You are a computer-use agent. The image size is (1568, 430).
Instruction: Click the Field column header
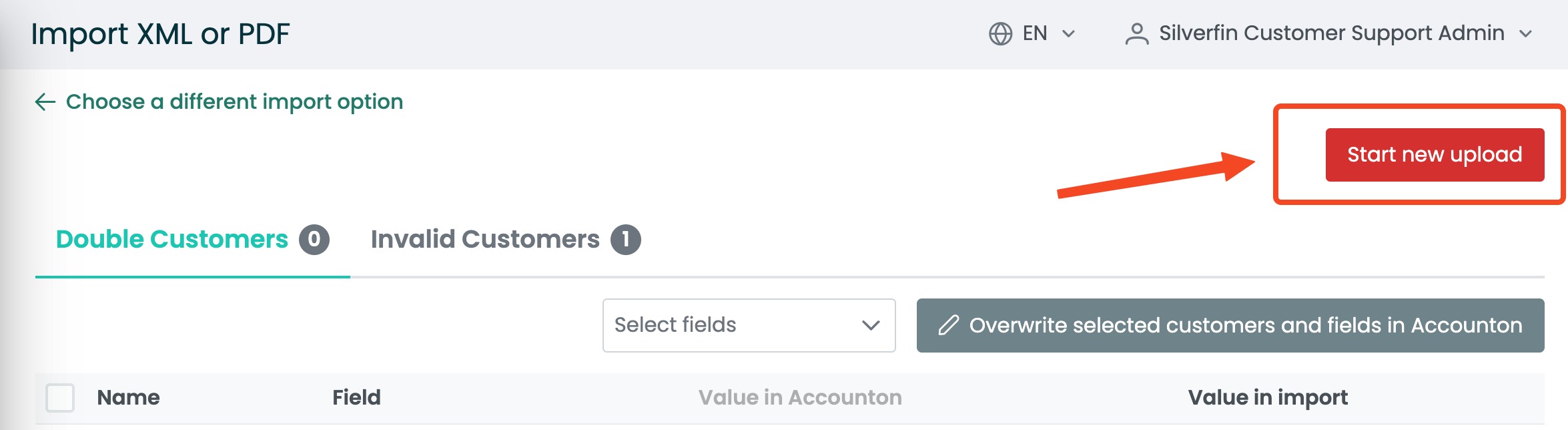356,397
